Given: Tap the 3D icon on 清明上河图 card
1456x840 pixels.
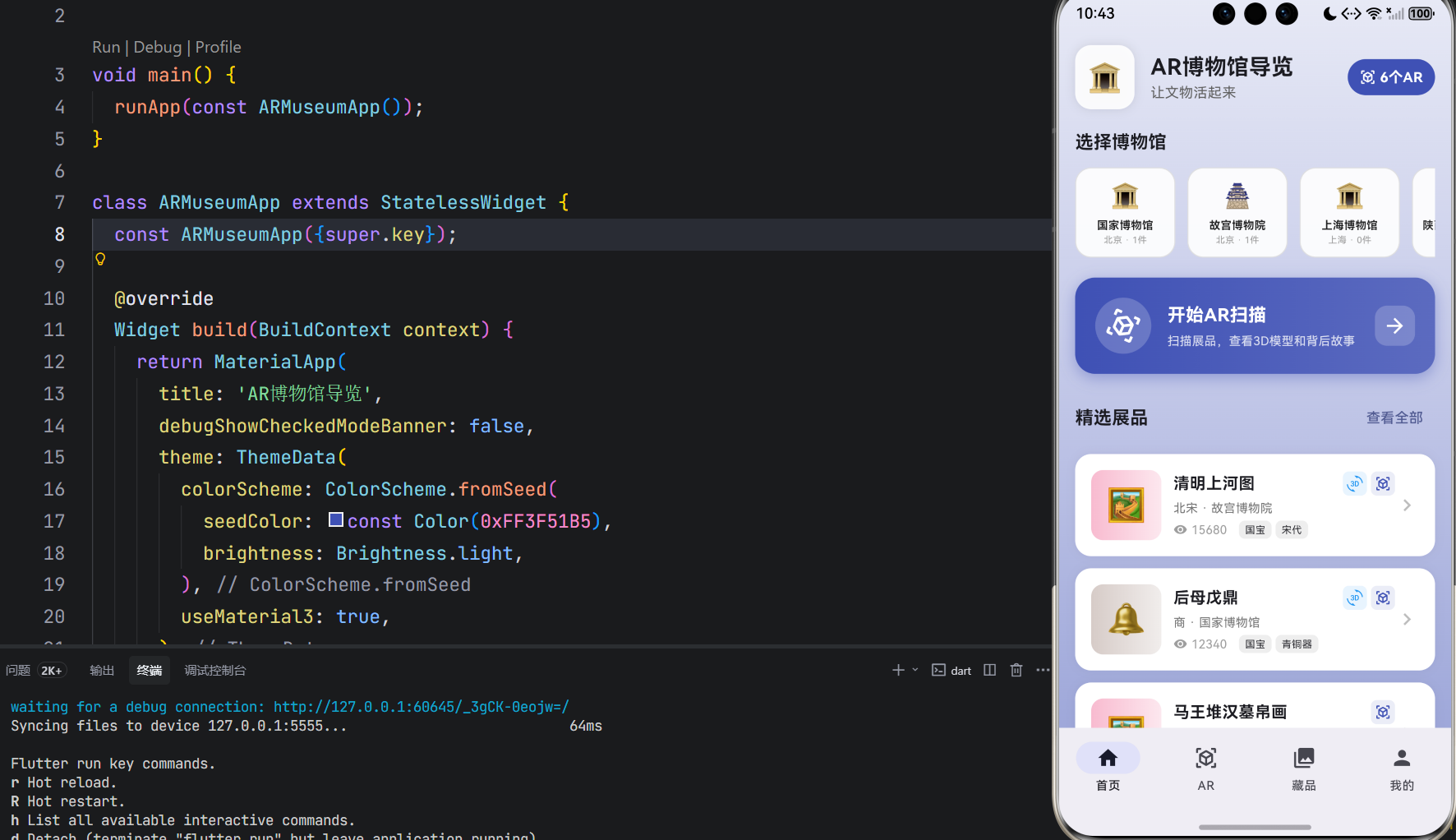Looking at the screenshot, I should pyautogui.click(x=1355, y=483).
